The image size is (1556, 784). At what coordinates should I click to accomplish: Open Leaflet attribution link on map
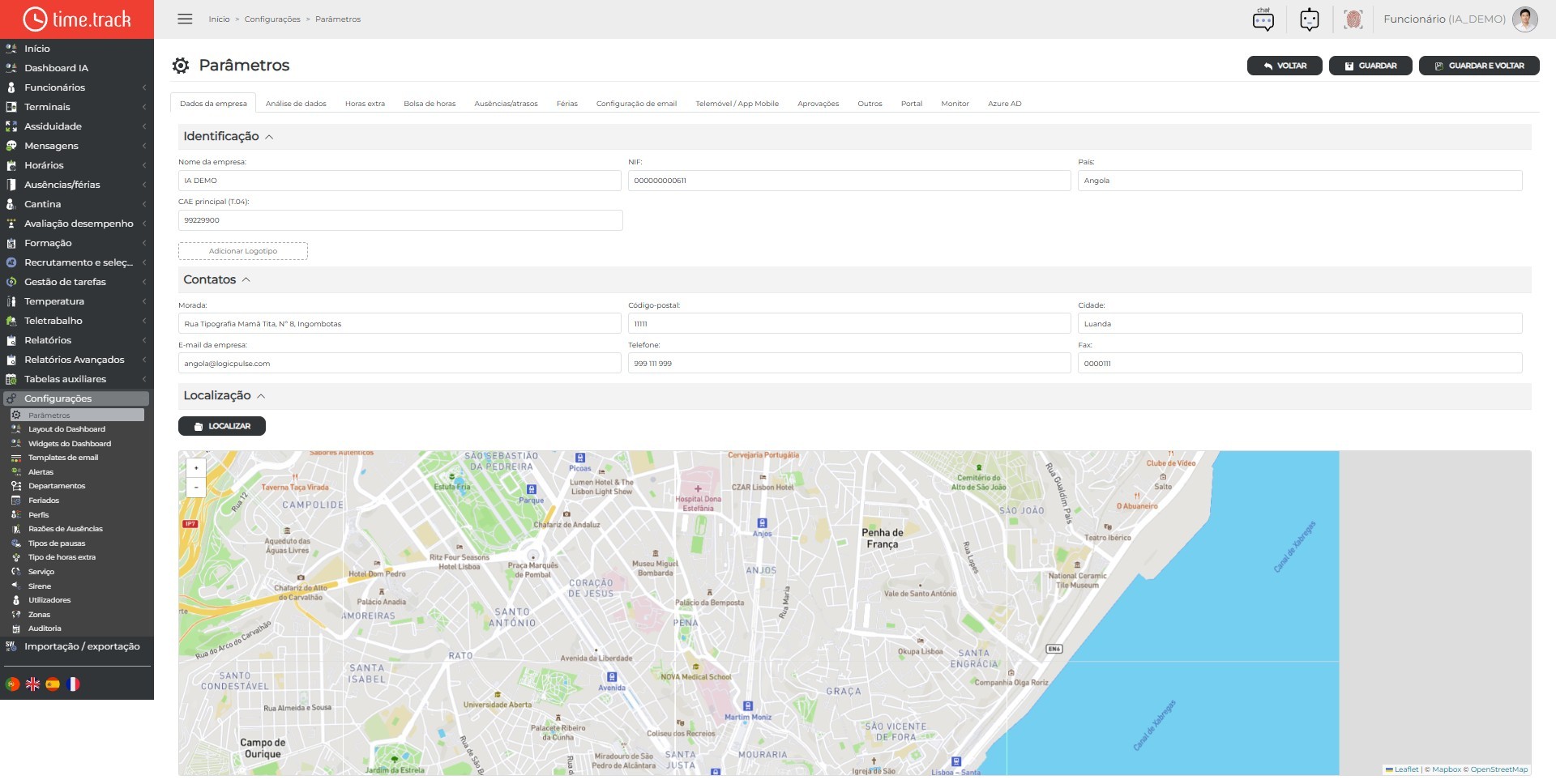point(1406,769)
